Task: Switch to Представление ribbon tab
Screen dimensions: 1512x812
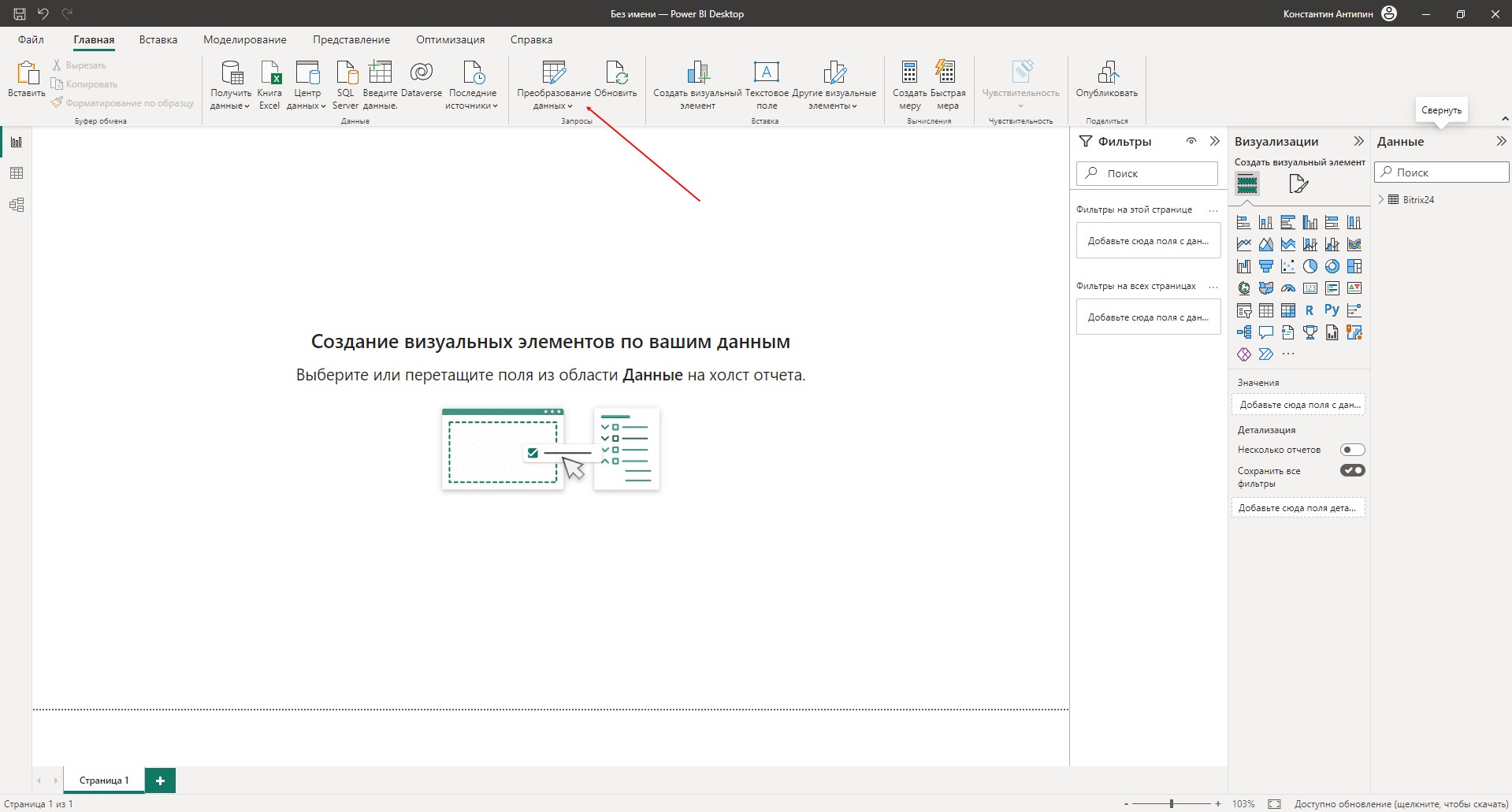Action: pyautogui.click(x=351, y=39)
